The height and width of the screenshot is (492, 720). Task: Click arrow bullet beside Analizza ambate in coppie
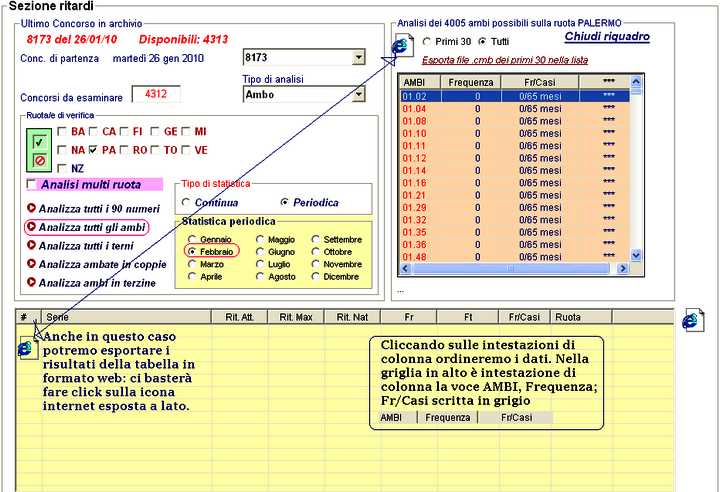31,264
